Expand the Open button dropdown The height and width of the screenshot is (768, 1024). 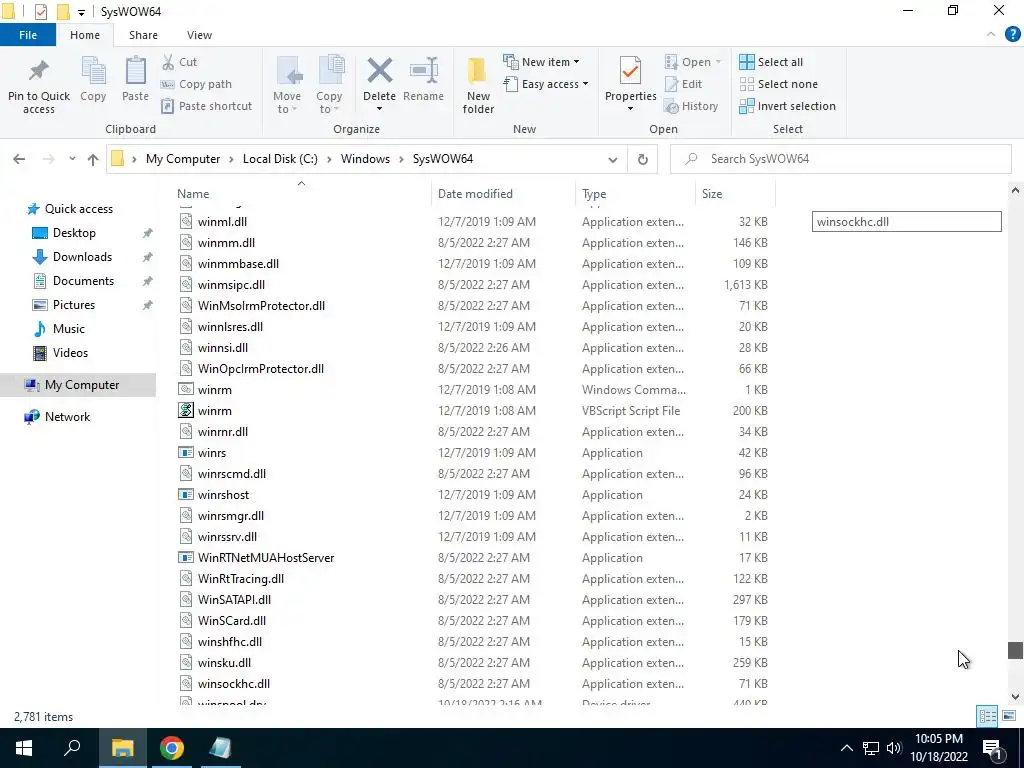(694, 62)
